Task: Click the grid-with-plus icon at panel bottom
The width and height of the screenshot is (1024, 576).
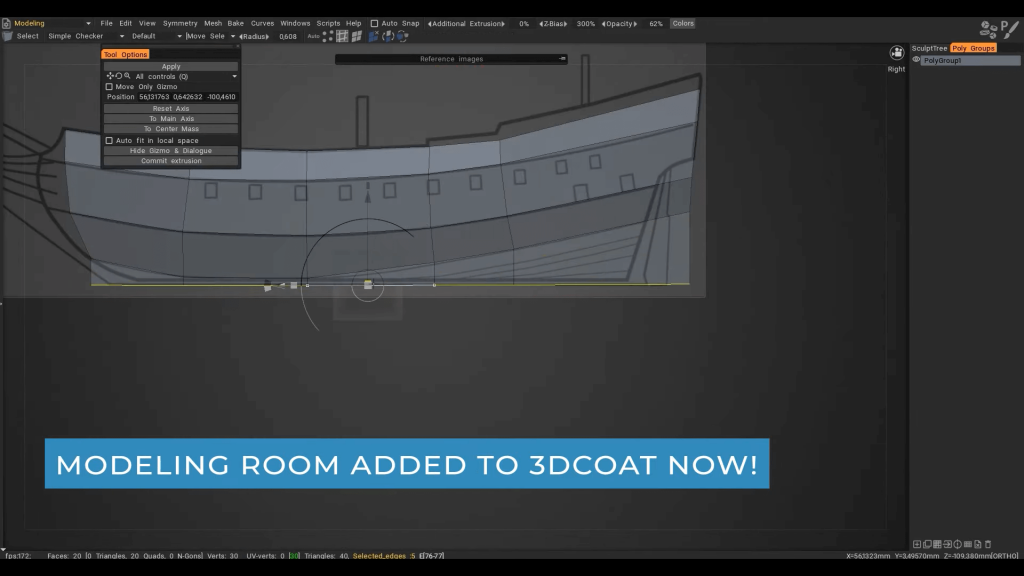Action: 937,544
